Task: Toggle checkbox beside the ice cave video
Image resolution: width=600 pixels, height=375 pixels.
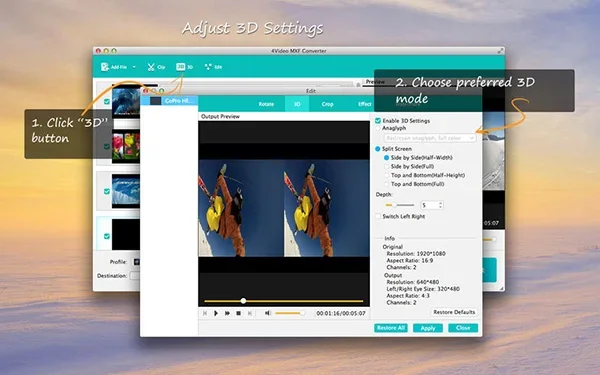Action: [107, 101]
